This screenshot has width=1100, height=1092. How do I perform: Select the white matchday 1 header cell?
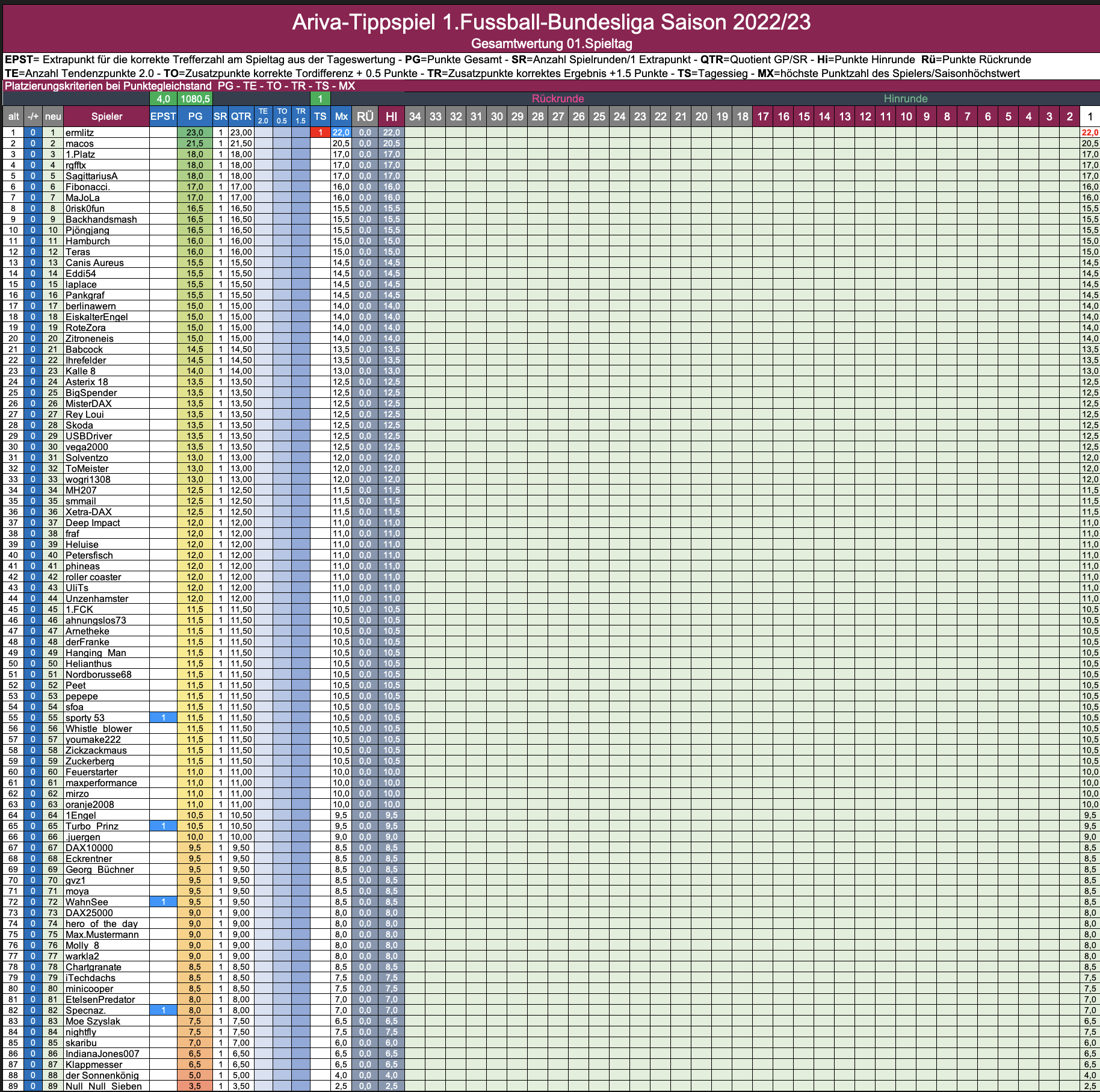tap(1090, 116)
